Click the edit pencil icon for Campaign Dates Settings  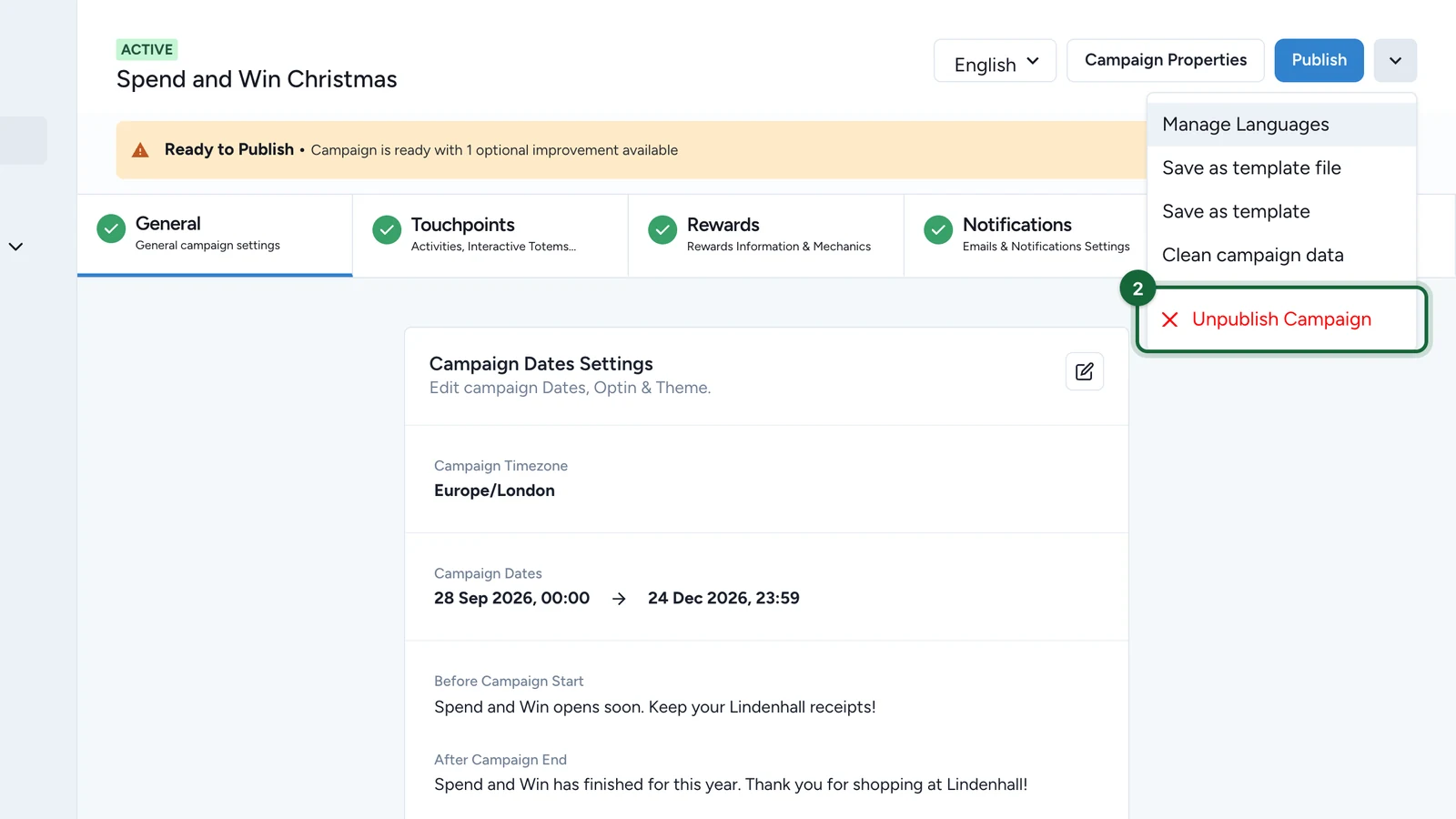tap(1084, 371)
